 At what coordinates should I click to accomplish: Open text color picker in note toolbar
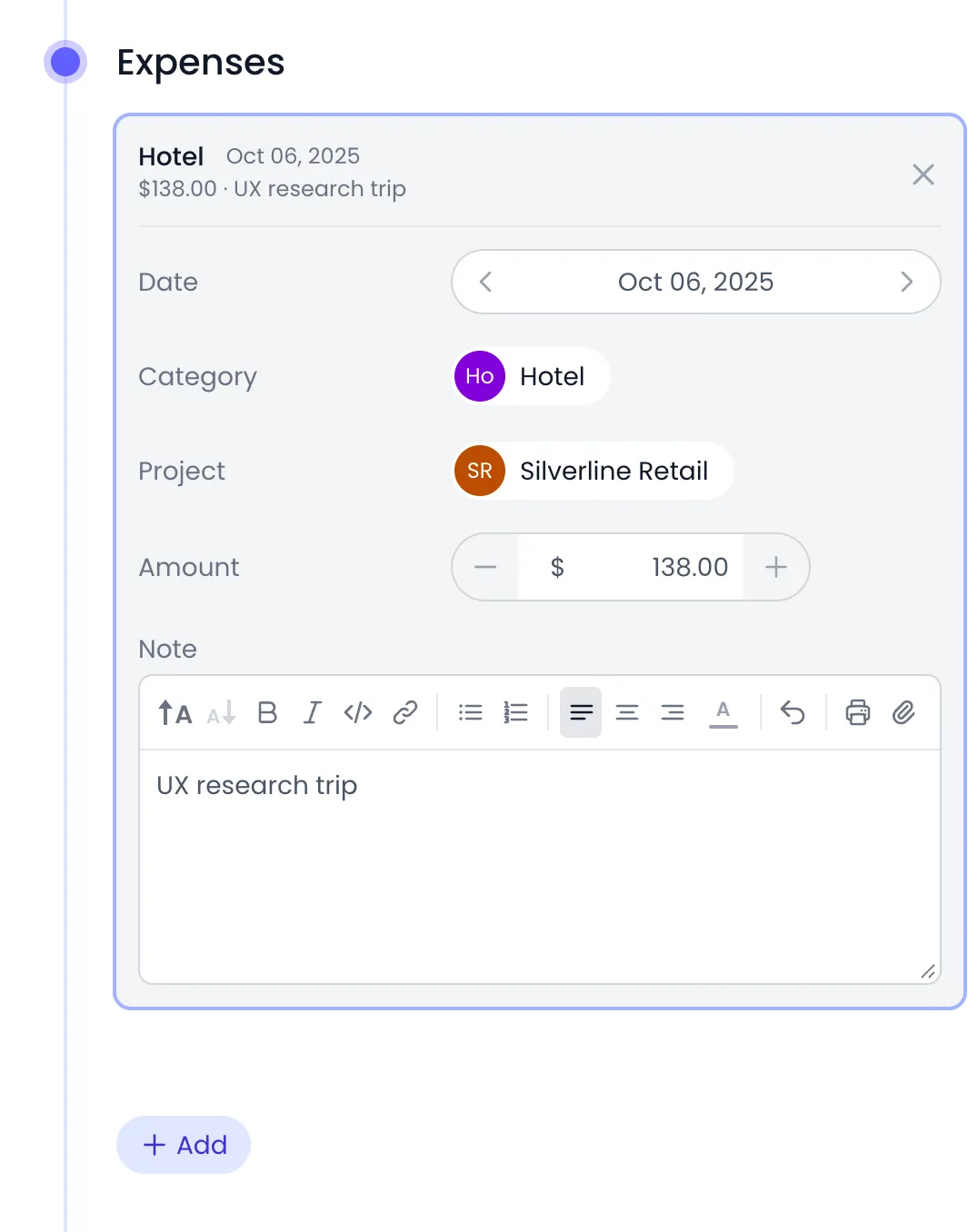coord(724,713)
